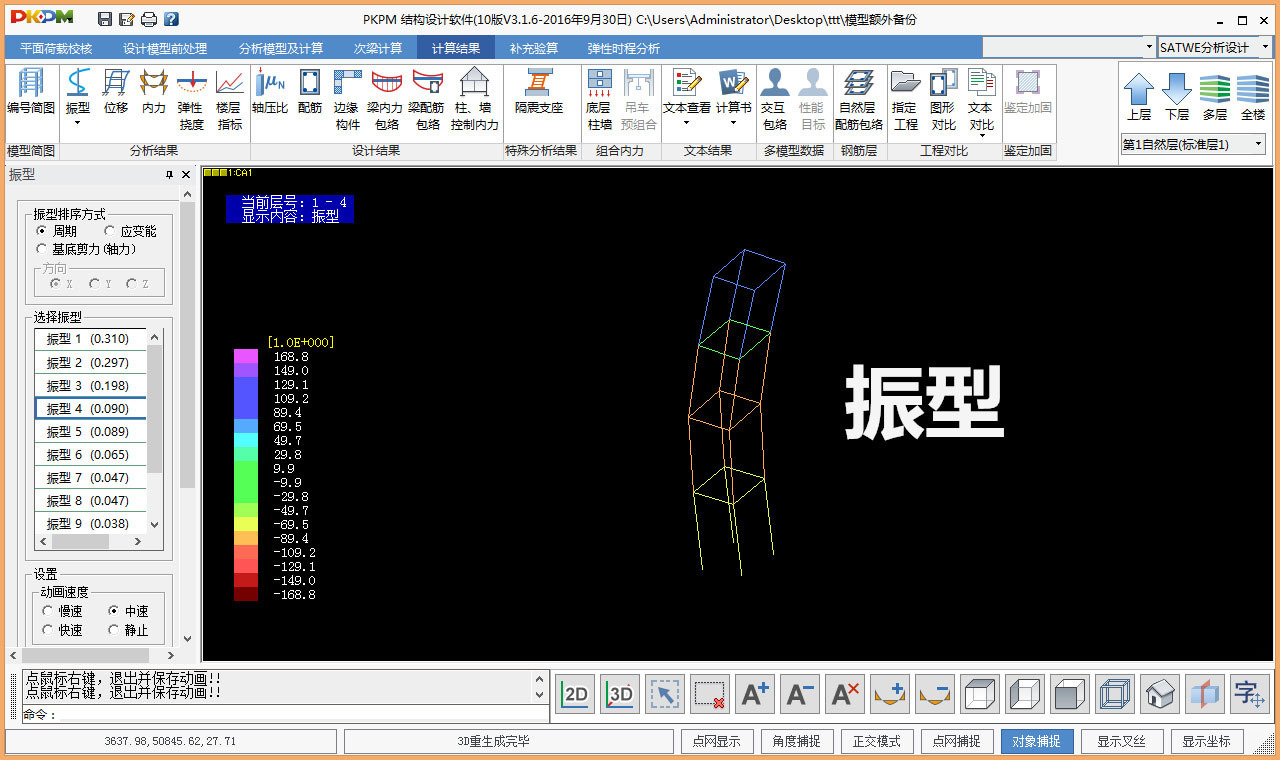Click the 轴压比 icon

(270, 95)
